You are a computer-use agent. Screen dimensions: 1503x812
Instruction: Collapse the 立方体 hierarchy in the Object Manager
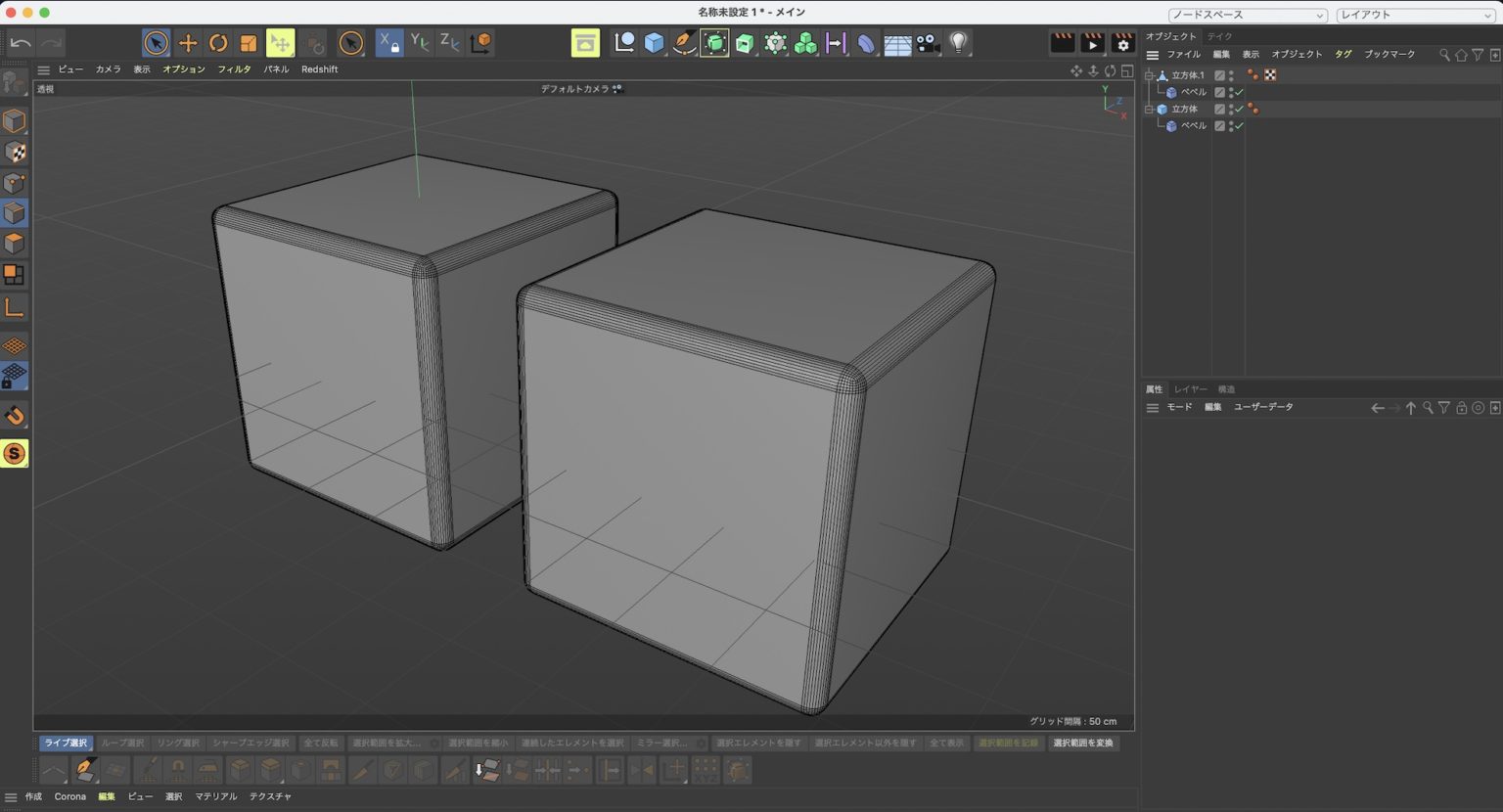point(1151,109)
